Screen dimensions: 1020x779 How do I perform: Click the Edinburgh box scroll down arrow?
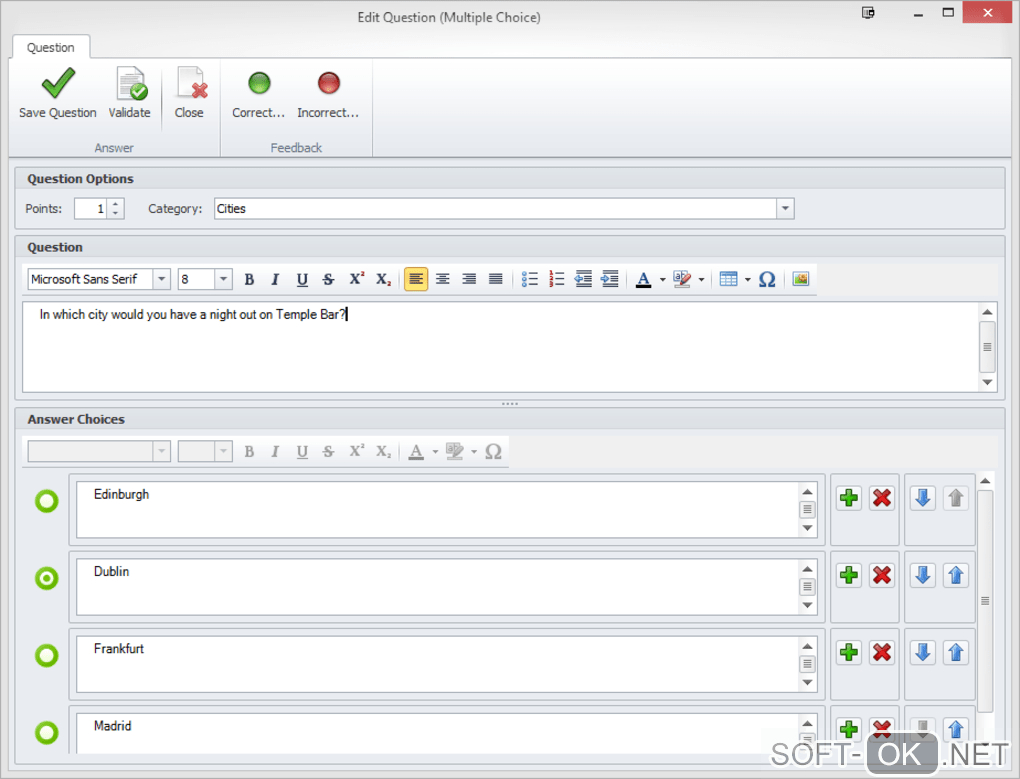(807, 529)
